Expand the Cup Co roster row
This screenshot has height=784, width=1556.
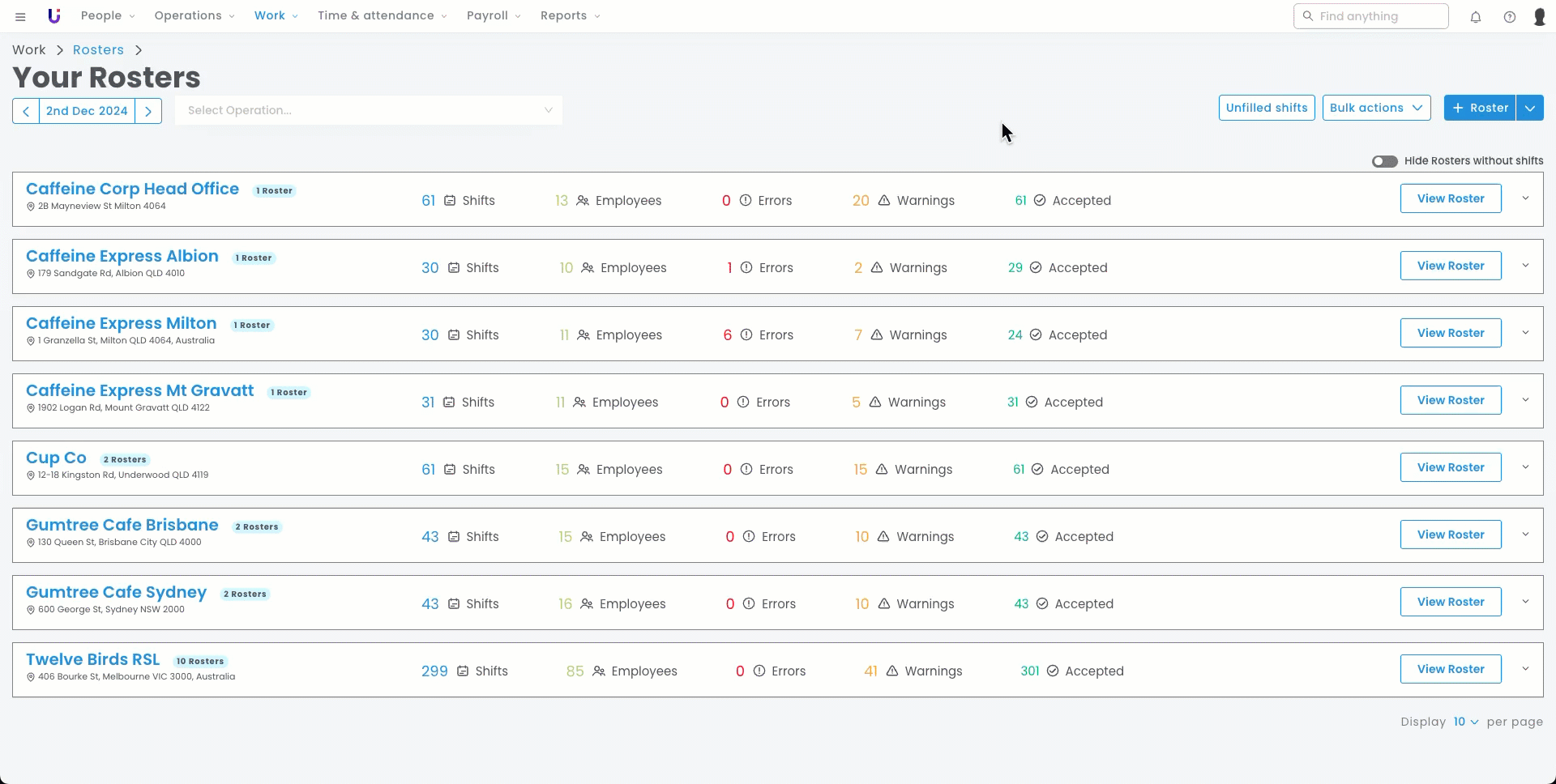point(1525,467)
